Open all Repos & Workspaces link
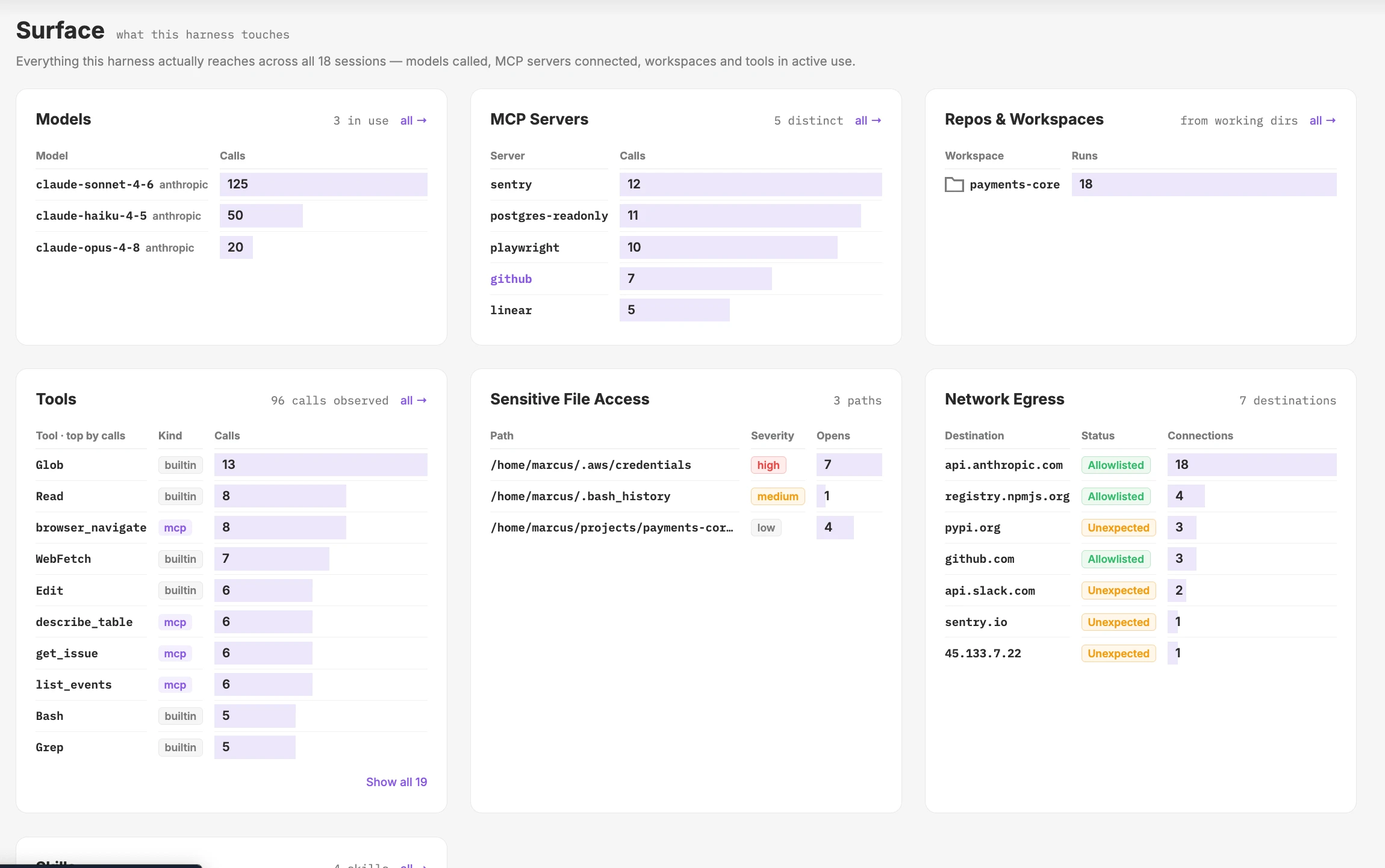The height and width of the screenshot is (868, 1385). point(1322,120)
